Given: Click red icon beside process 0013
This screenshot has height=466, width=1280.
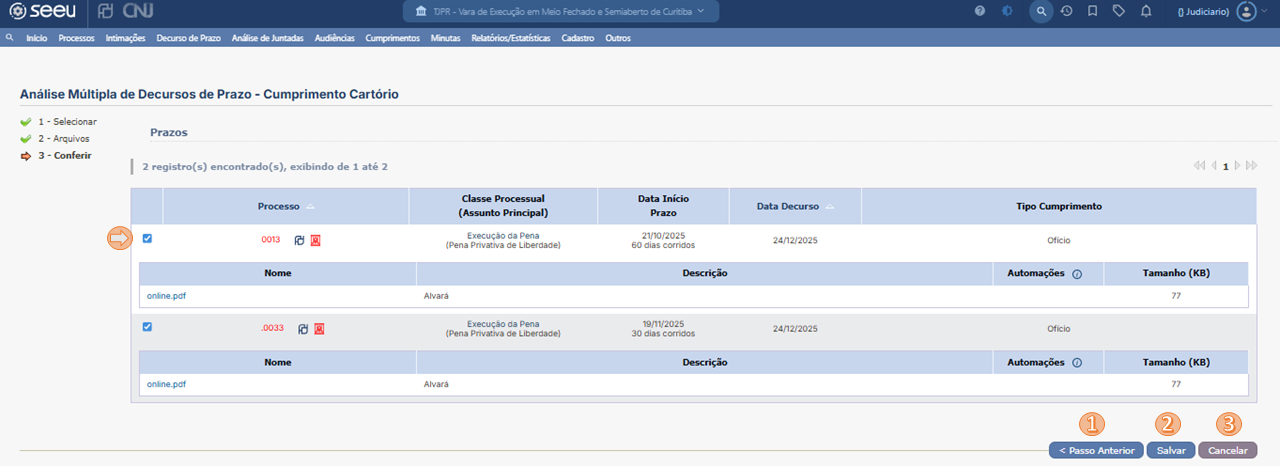Looking at the screenshot, I should [x=315, y=240].
